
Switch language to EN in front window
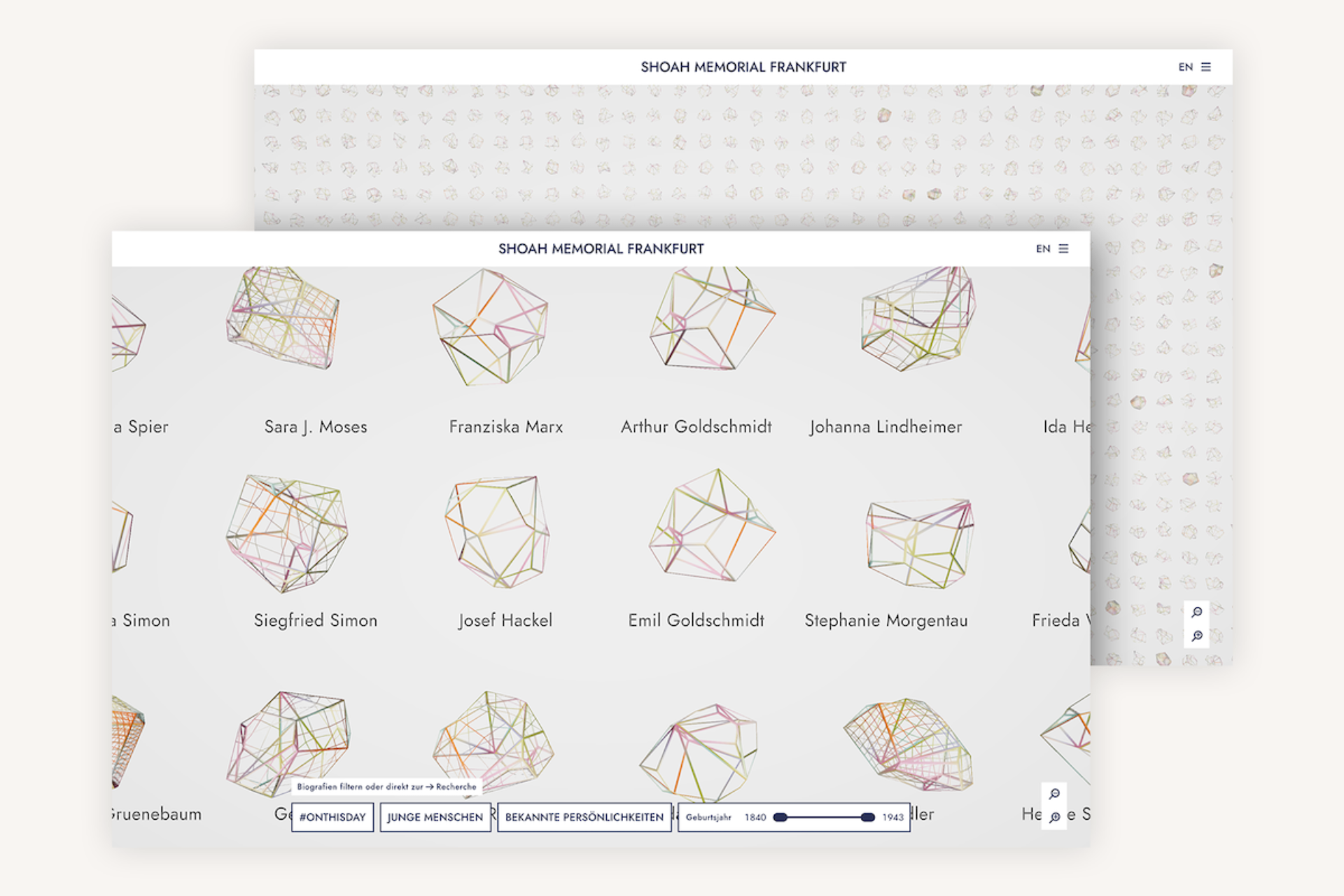pos(1043,248)
